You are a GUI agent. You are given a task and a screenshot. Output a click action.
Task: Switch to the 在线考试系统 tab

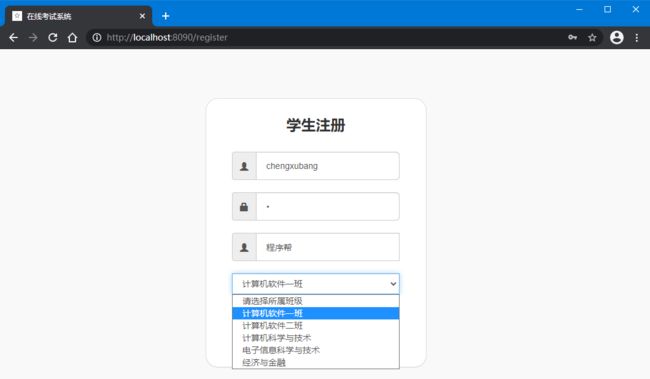click(x=79, y=16)
